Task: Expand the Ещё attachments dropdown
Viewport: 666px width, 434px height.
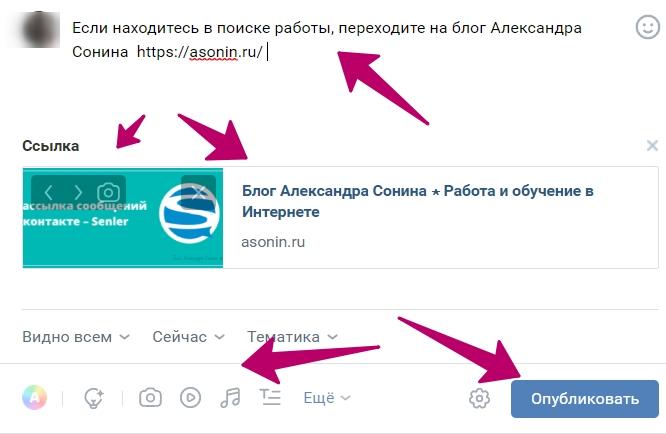Action: pos(327,398)
